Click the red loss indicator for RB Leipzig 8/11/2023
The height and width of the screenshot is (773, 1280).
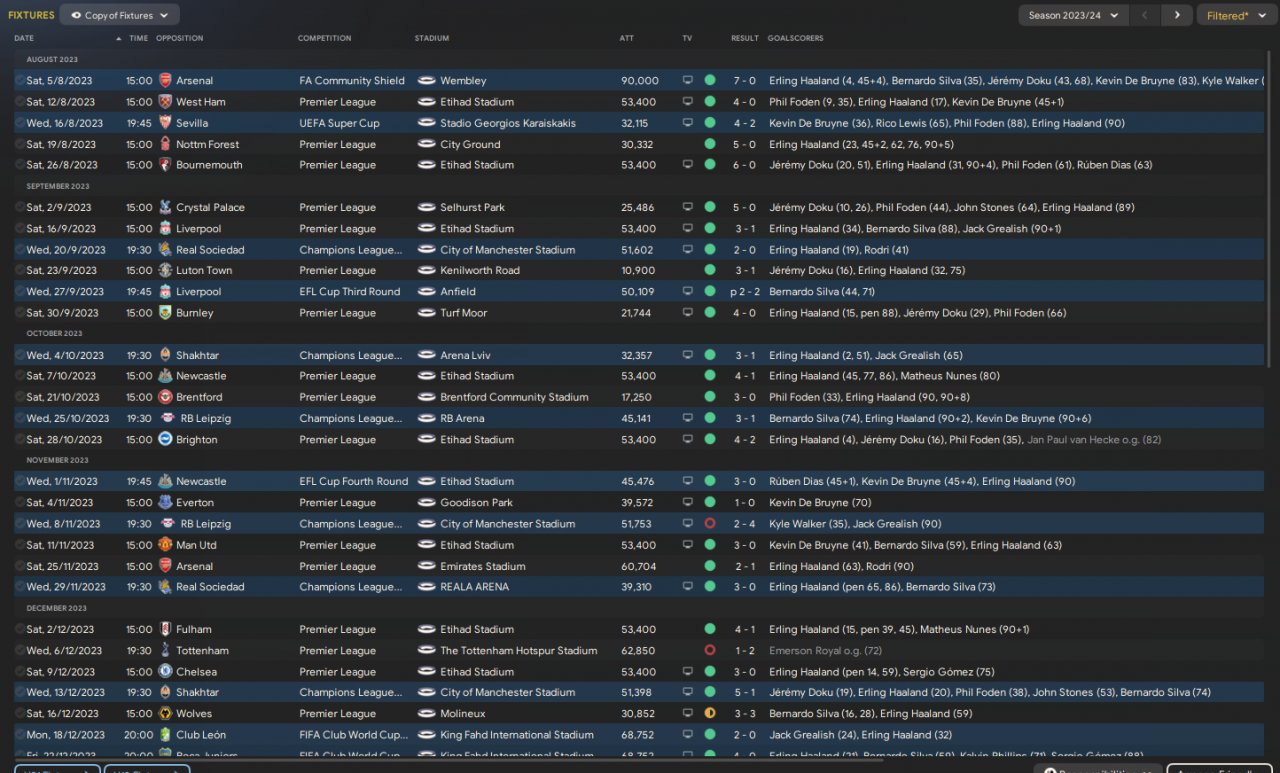click(710, 524)
